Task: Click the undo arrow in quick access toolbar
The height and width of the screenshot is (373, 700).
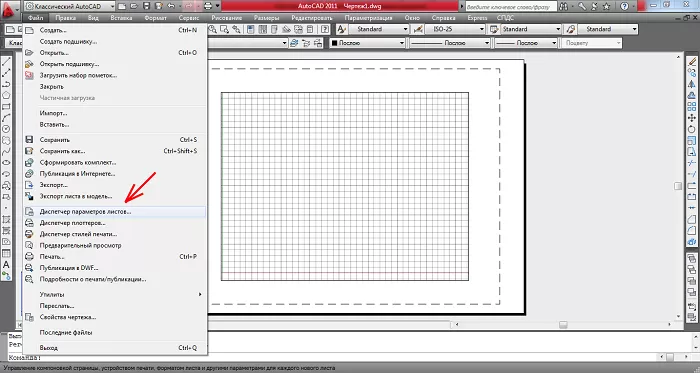Action: pos(171,6)
